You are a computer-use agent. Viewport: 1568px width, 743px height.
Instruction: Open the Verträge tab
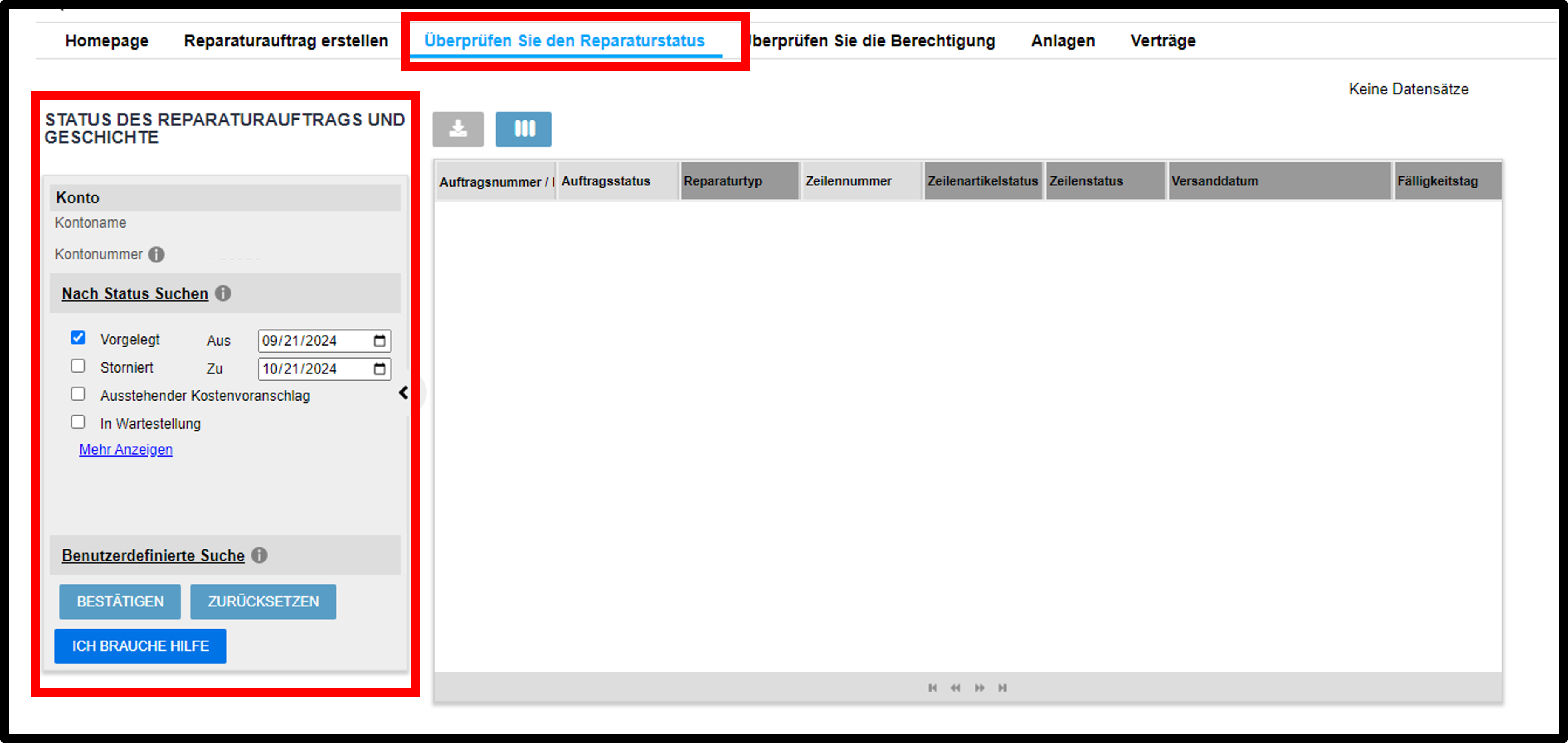[1163, 41]
